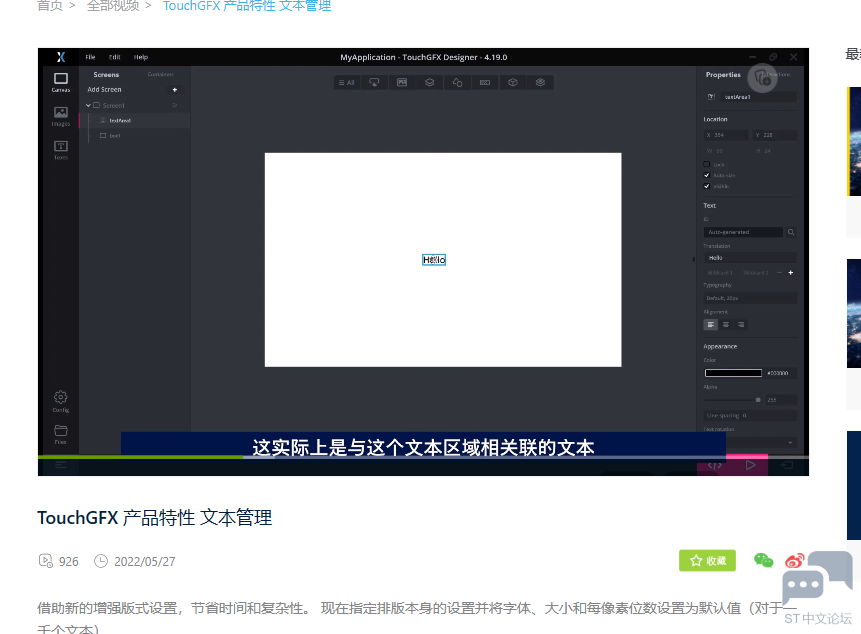Screen dimensions: 861x634
Task: Show All widgets in the widget toolbar
Action: (346, 82)
